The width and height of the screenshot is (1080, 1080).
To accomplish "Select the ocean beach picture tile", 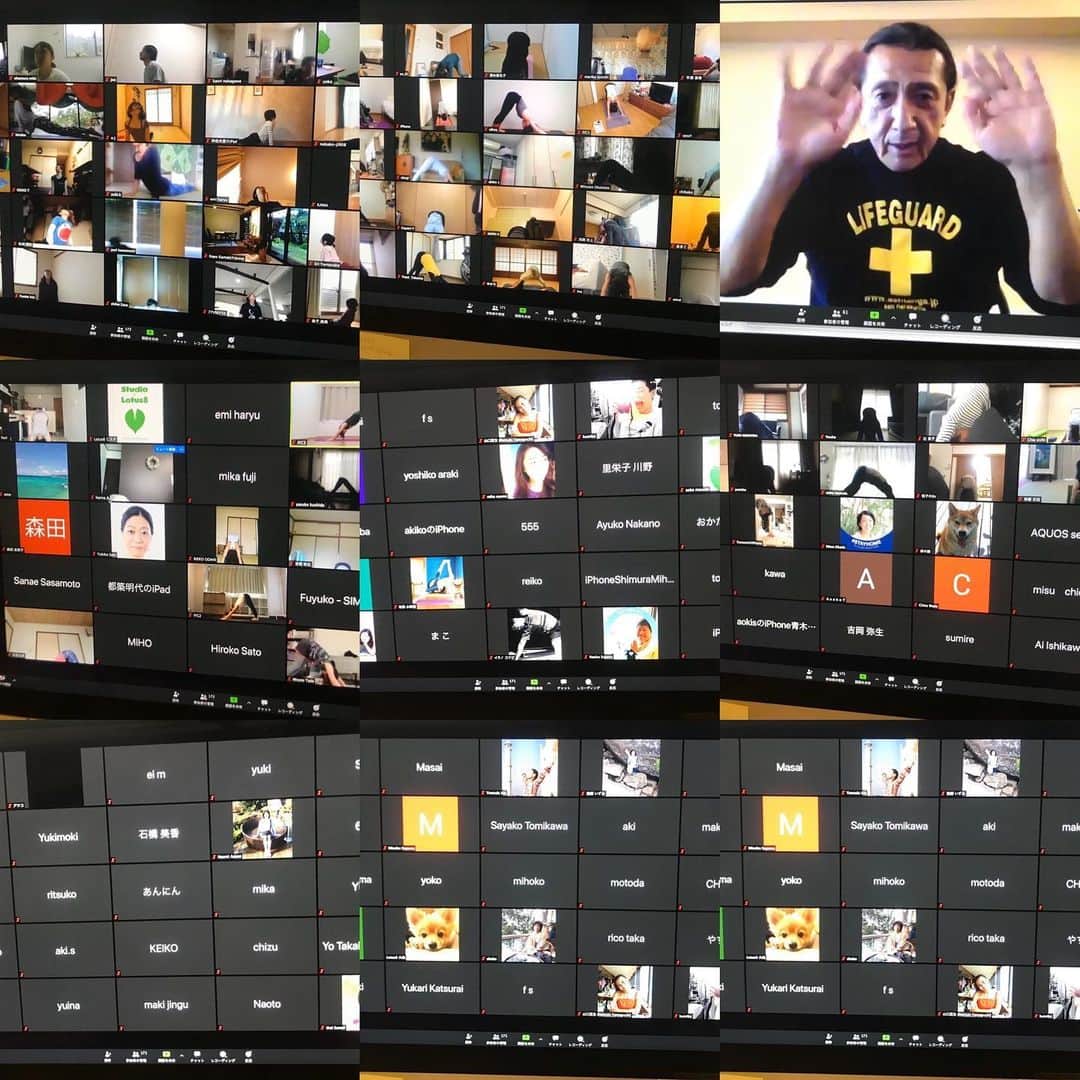I will [x=43, y=470].
